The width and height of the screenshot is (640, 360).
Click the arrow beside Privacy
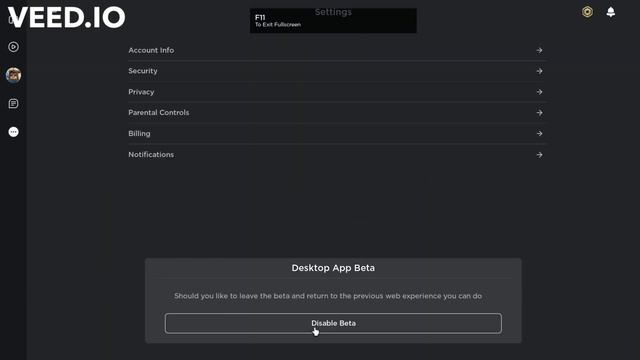539,92
